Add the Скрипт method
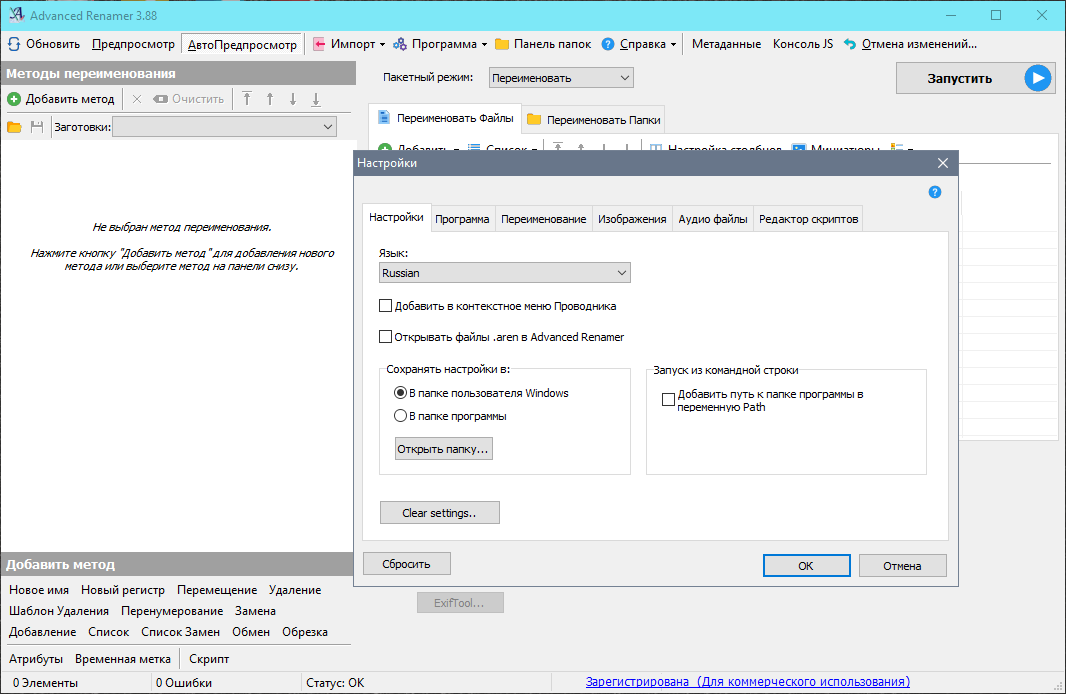 (209, 659)
